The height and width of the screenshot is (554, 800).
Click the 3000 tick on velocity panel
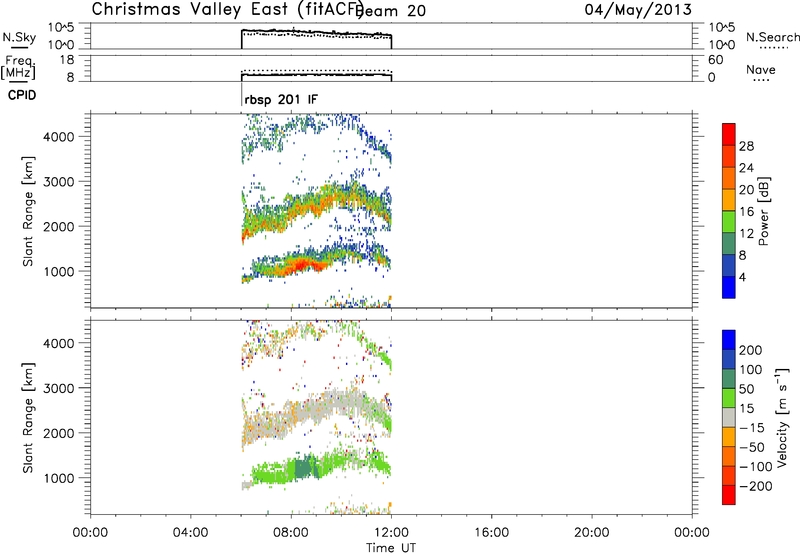coord(59,388)
